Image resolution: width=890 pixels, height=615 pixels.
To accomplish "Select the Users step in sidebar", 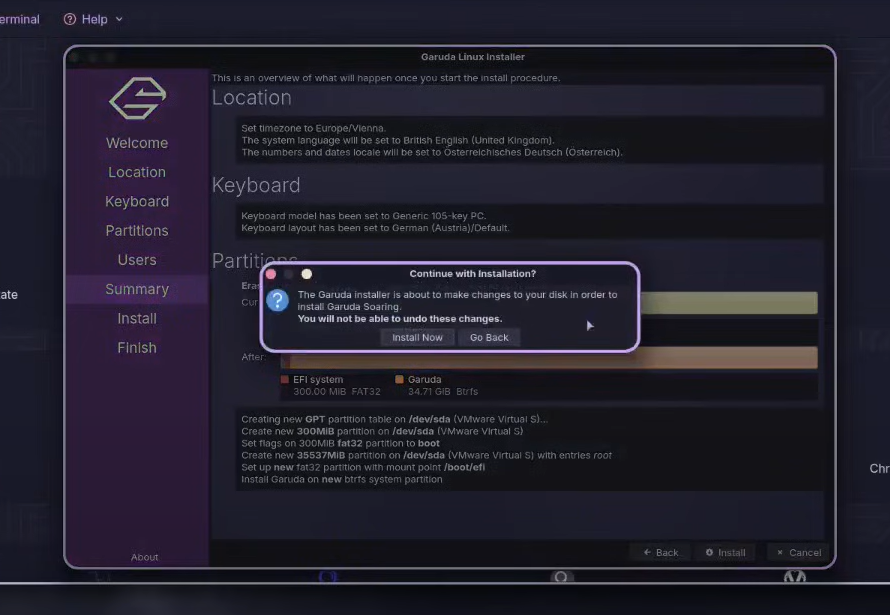I will tap(137, 260).
